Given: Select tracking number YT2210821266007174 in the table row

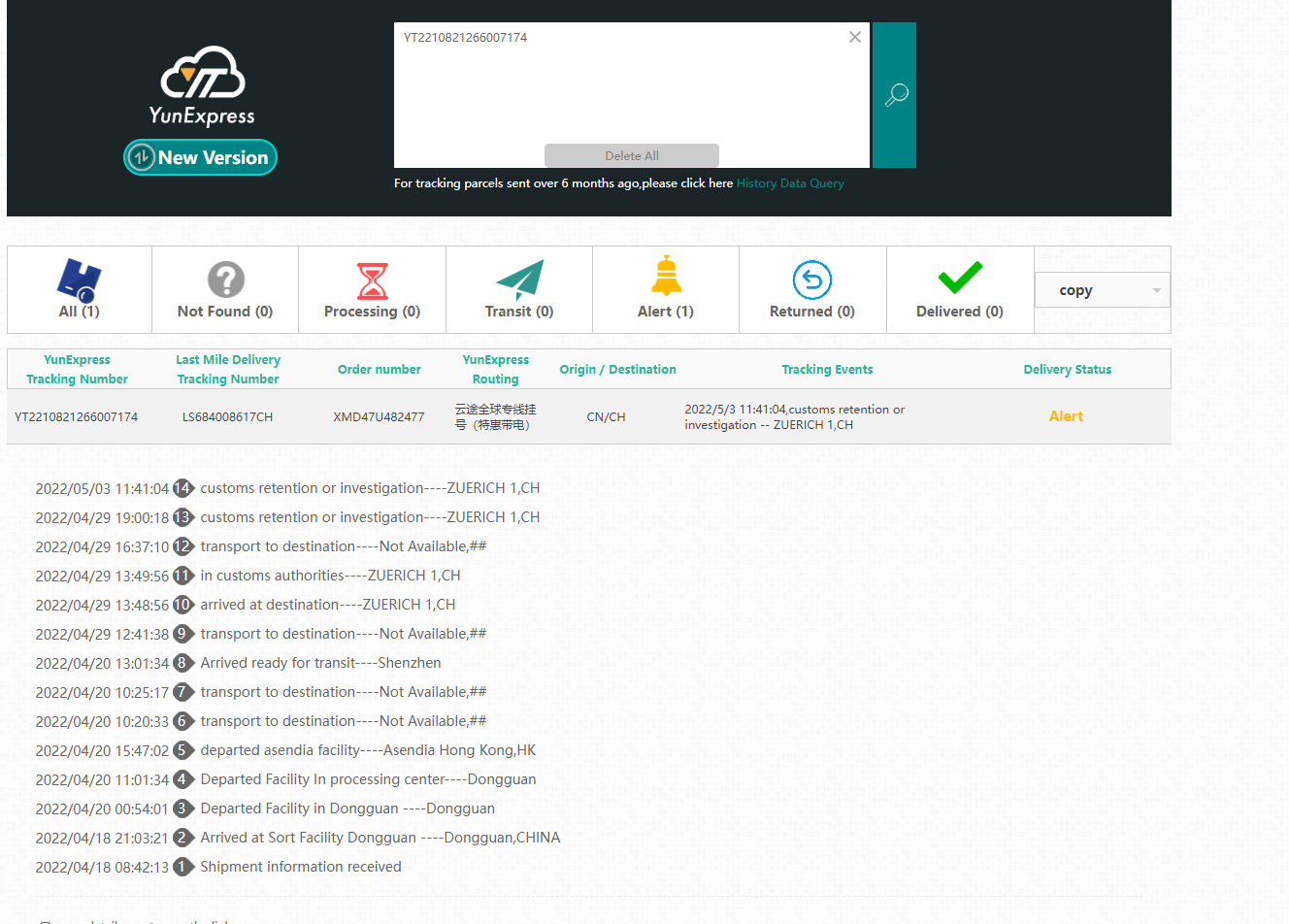Looking at the screenshot, I should click(x=77, y=417).
